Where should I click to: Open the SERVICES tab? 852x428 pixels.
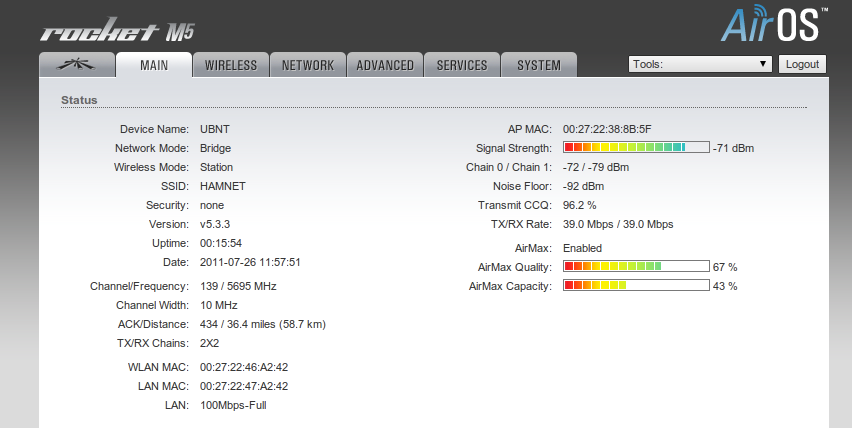[x=462, y=65]
